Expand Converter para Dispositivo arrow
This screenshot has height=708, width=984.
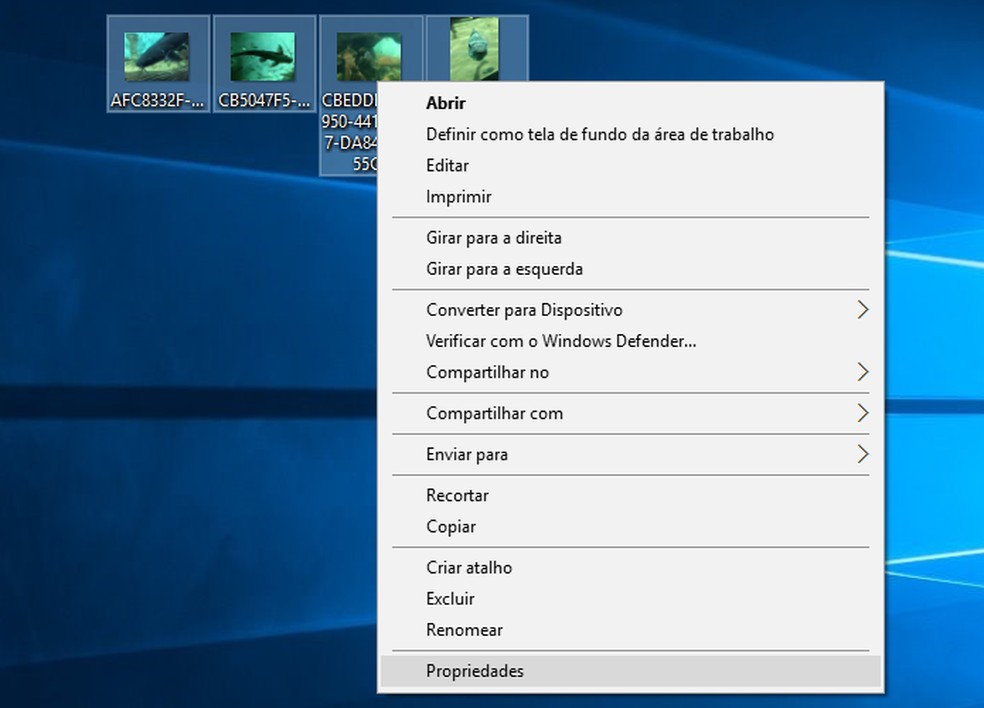(863, 310)
